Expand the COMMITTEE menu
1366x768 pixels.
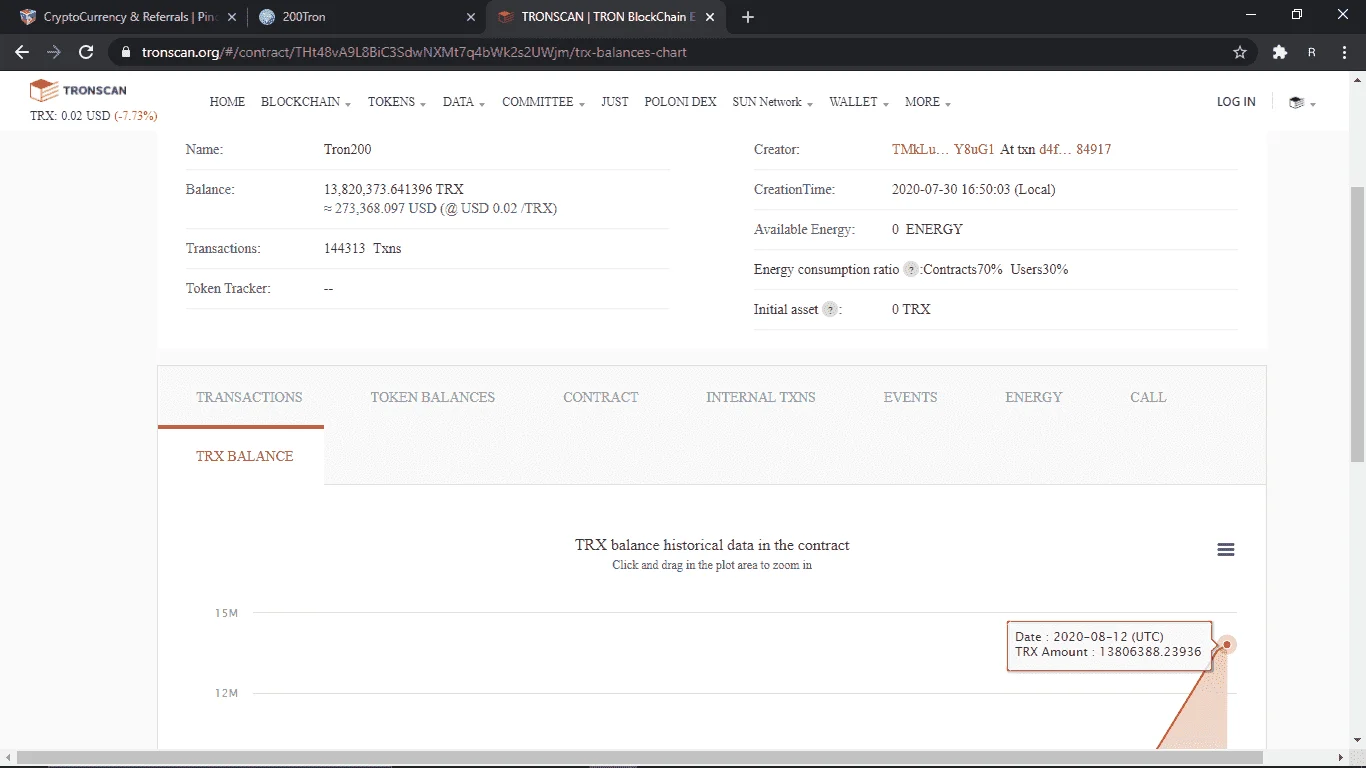pos(543,102)
